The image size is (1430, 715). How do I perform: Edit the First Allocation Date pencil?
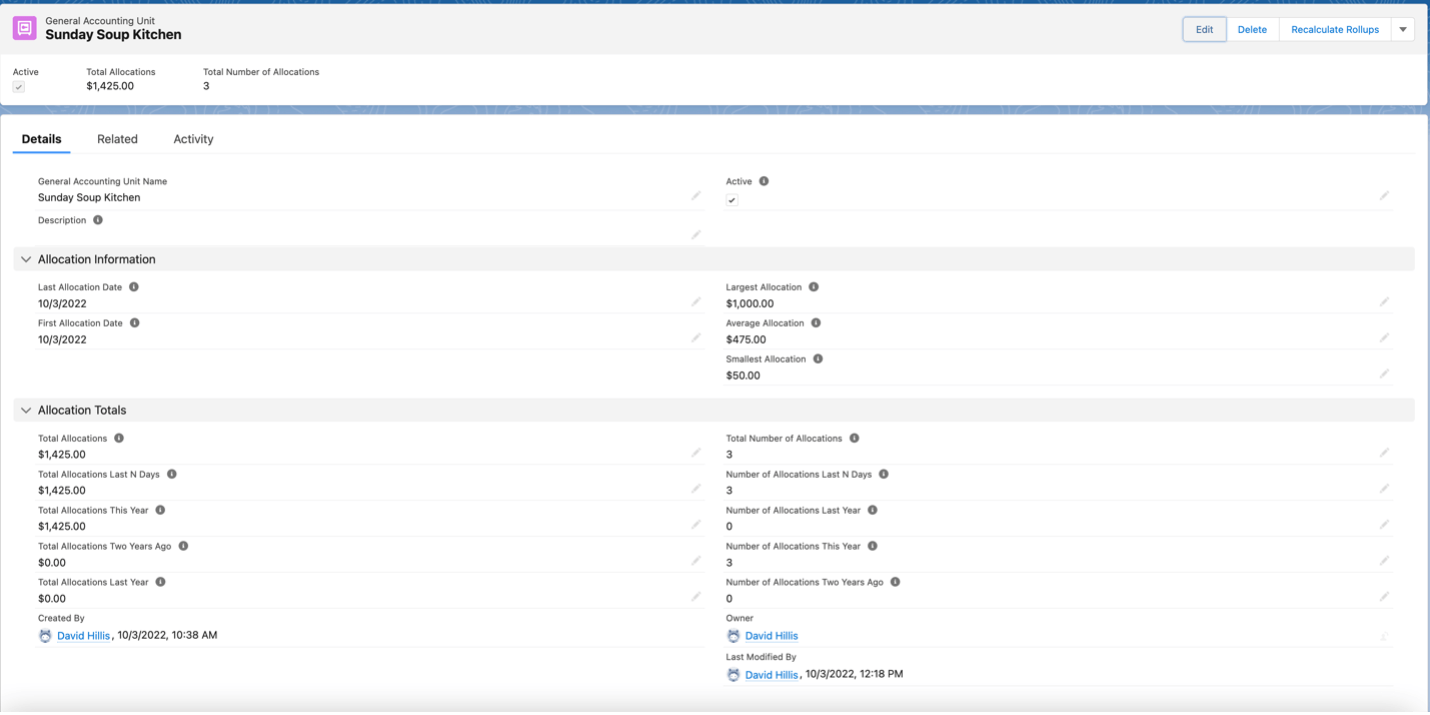[696, 338]
